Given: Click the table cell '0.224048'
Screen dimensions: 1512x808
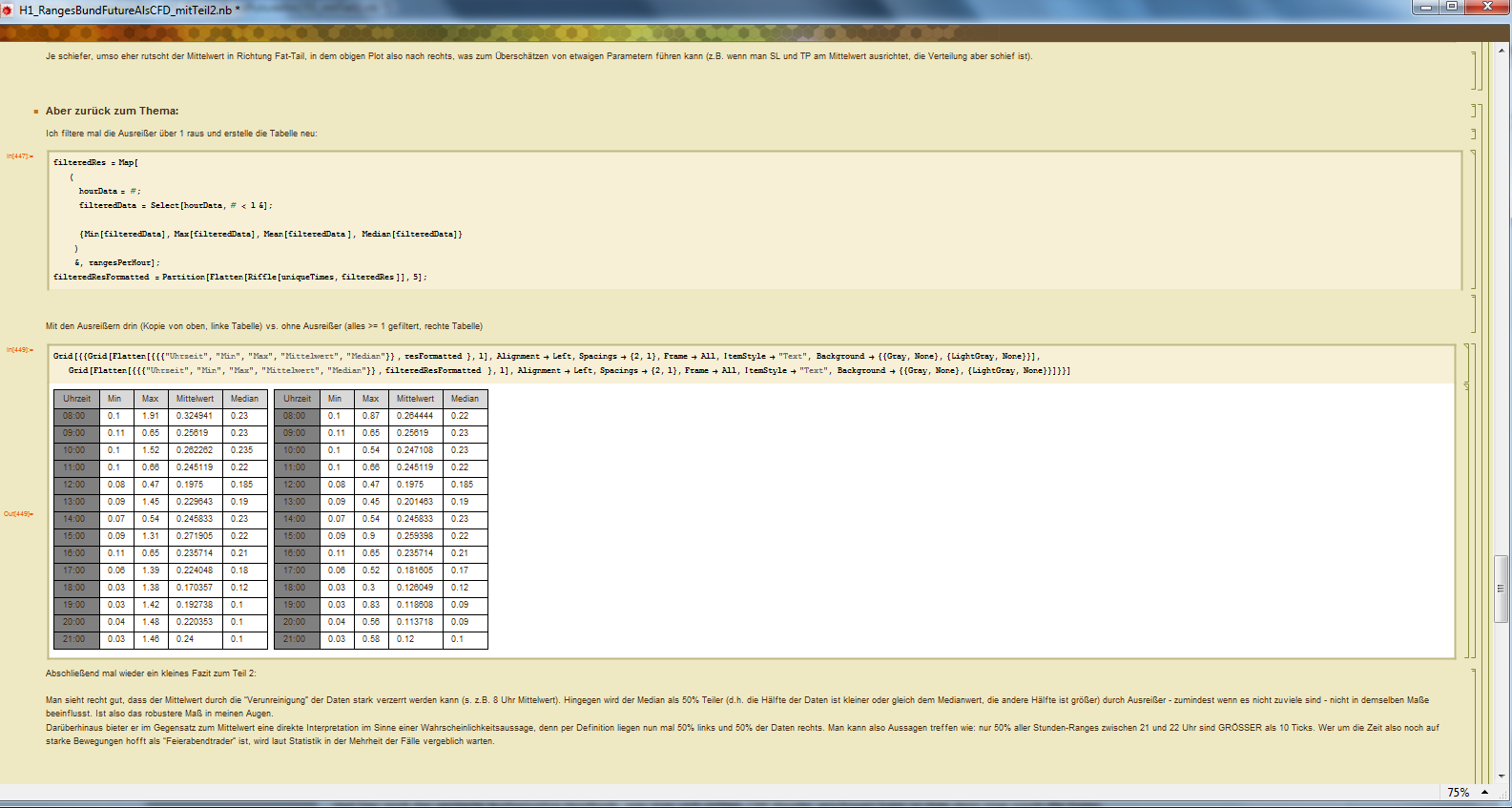Looking at the screenshot, I should [196, 570].
